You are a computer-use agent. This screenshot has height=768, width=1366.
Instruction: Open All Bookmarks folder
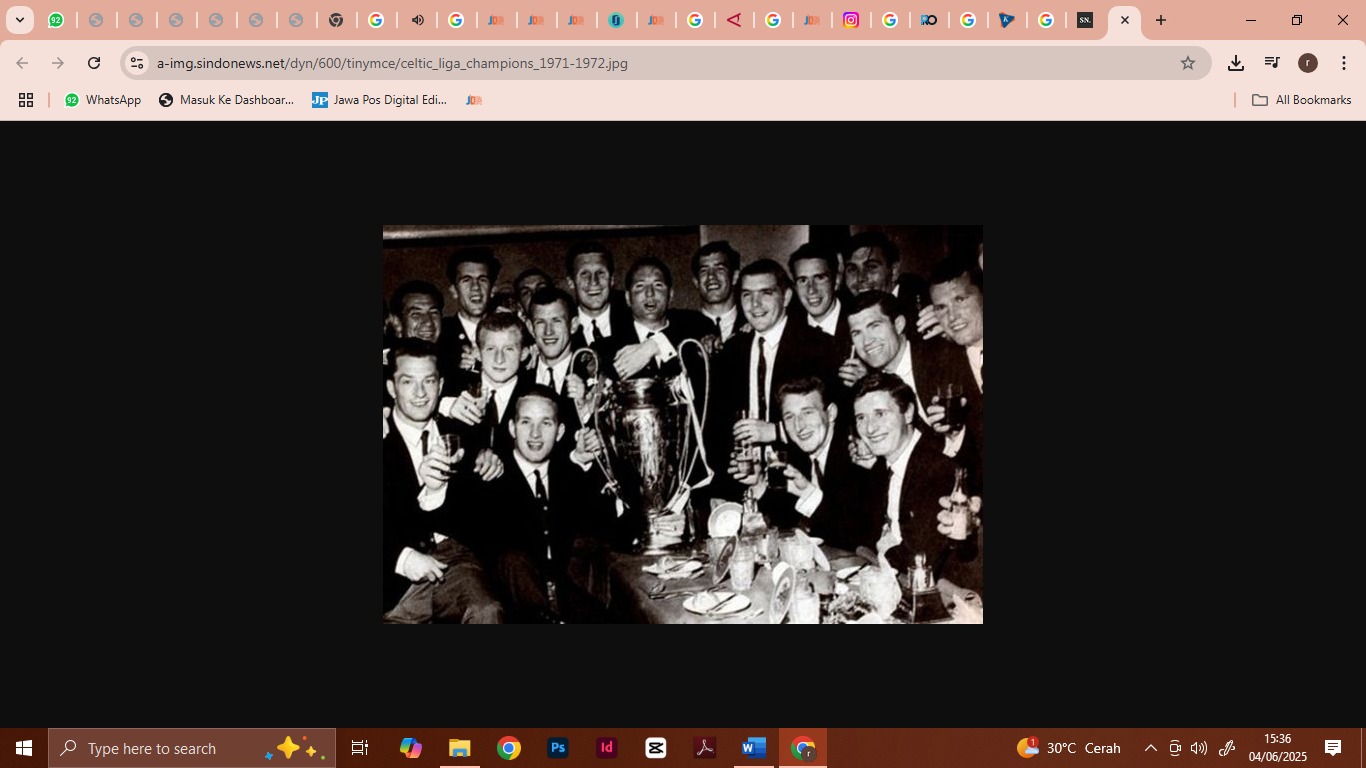click(1302, 100)
